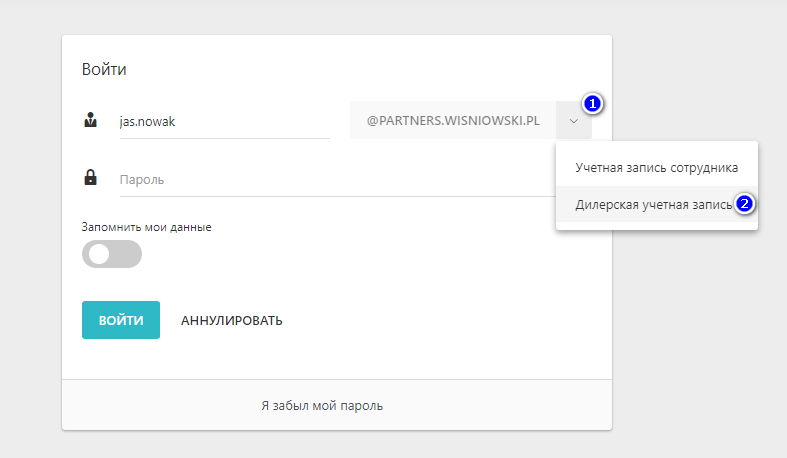The width and height of the screenshot is (787, 458).
Task: Choose "Дилерская учетная запись" option
Action: [x=650, y=204]
